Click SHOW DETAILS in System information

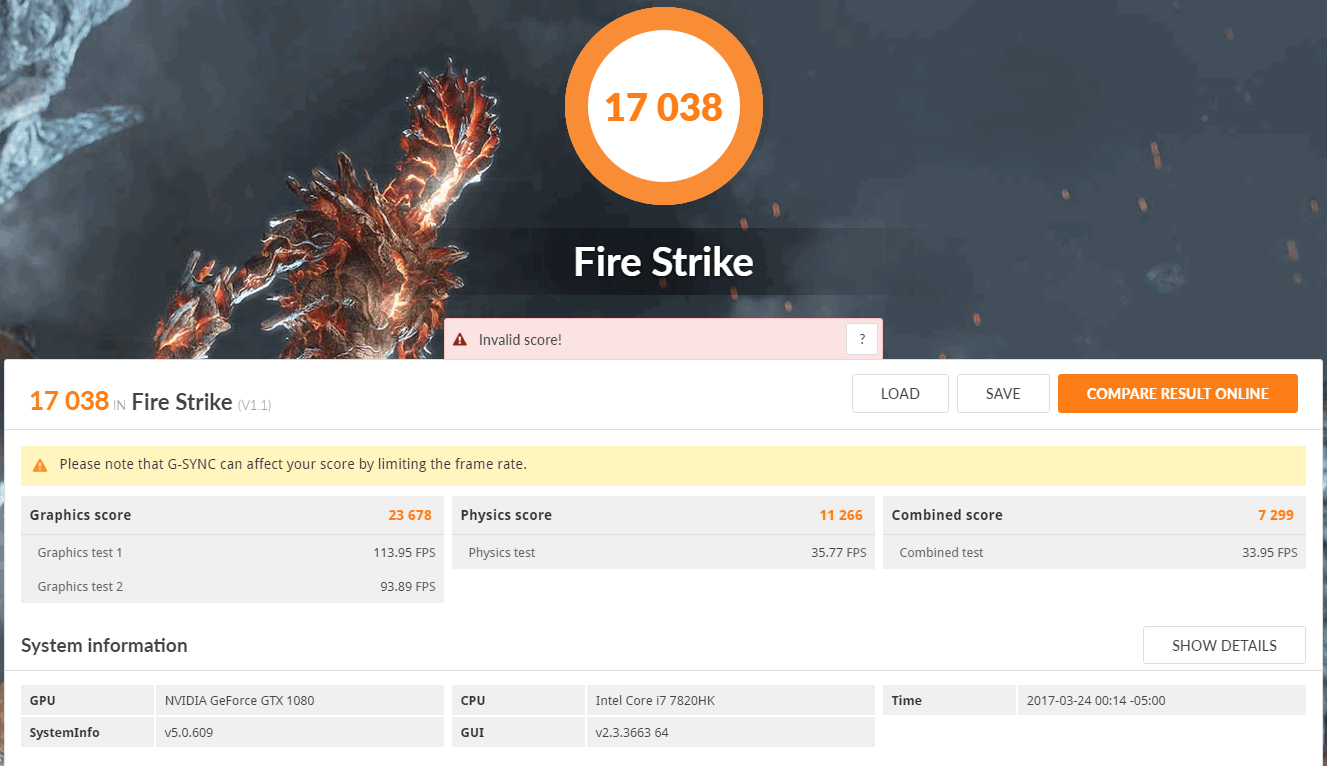pos(1224,645)
